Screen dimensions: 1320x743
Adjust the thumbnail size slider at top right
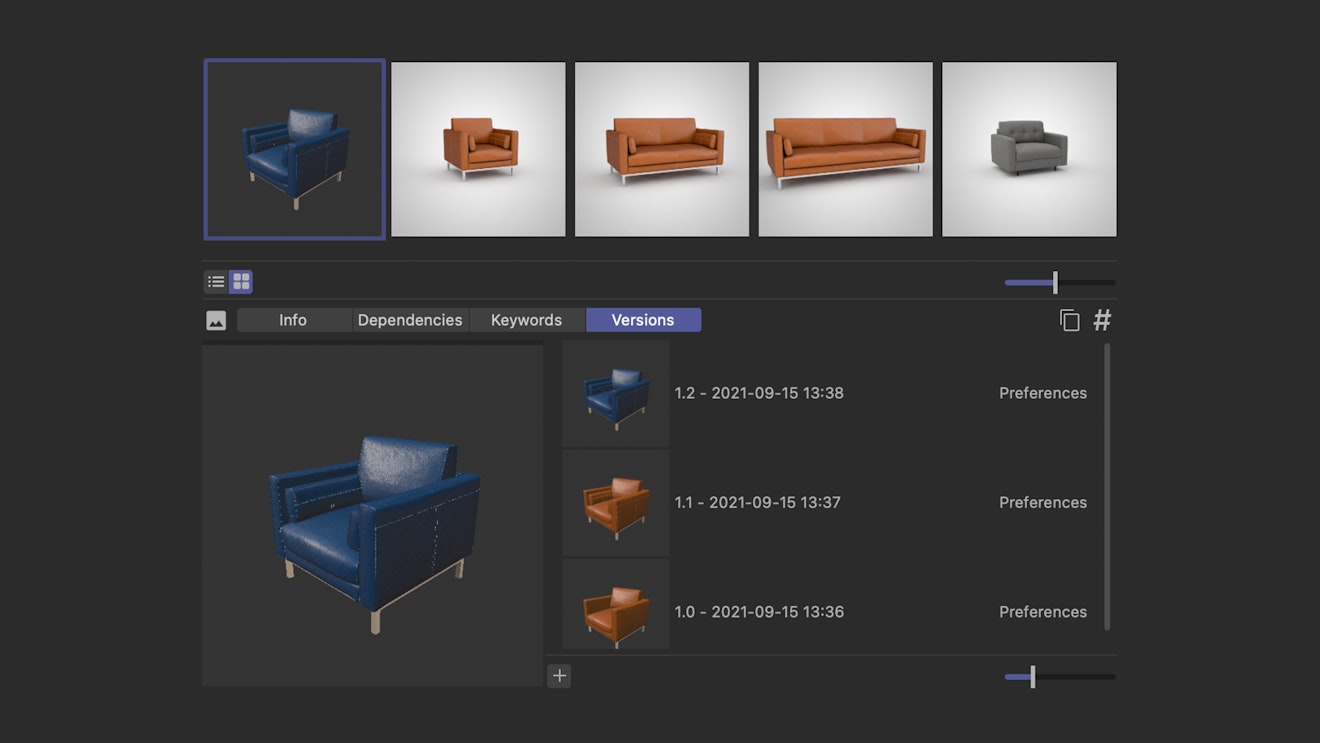(x=1055, y=282)
